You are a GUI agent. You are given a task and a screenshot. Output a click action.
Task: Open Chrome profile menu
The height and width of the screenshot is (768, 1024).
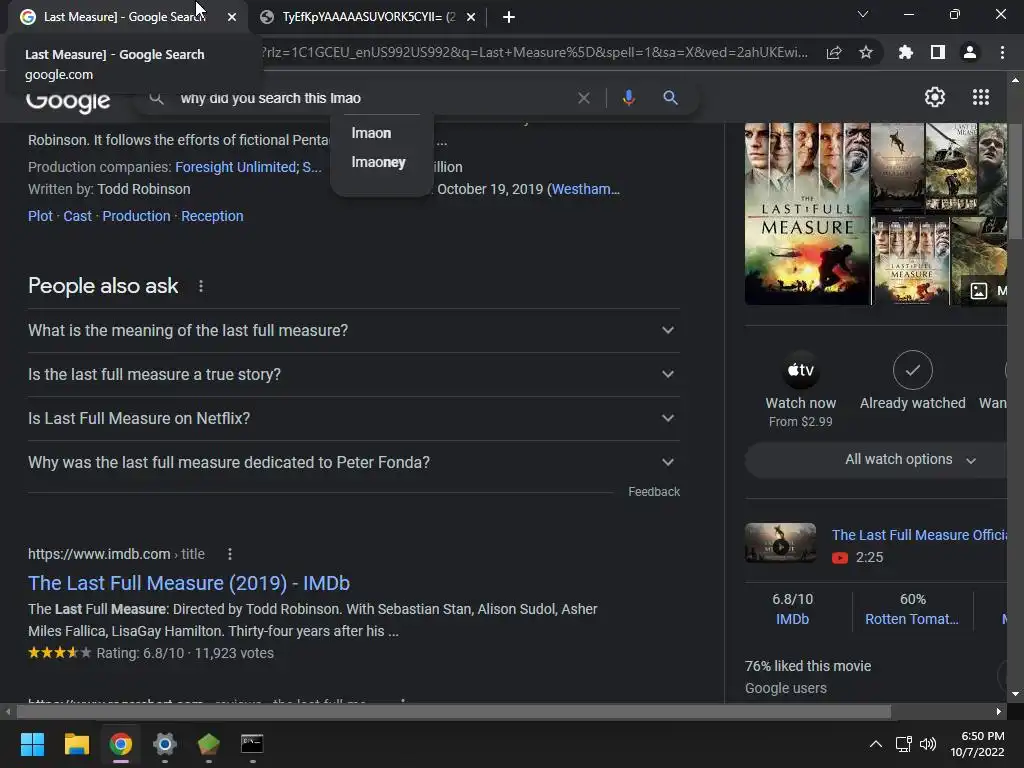[x=969, y=52]
